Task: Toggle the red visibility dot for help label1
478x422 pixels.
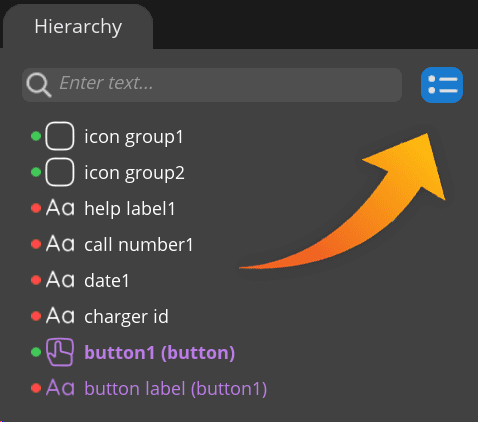Action: 36,208
